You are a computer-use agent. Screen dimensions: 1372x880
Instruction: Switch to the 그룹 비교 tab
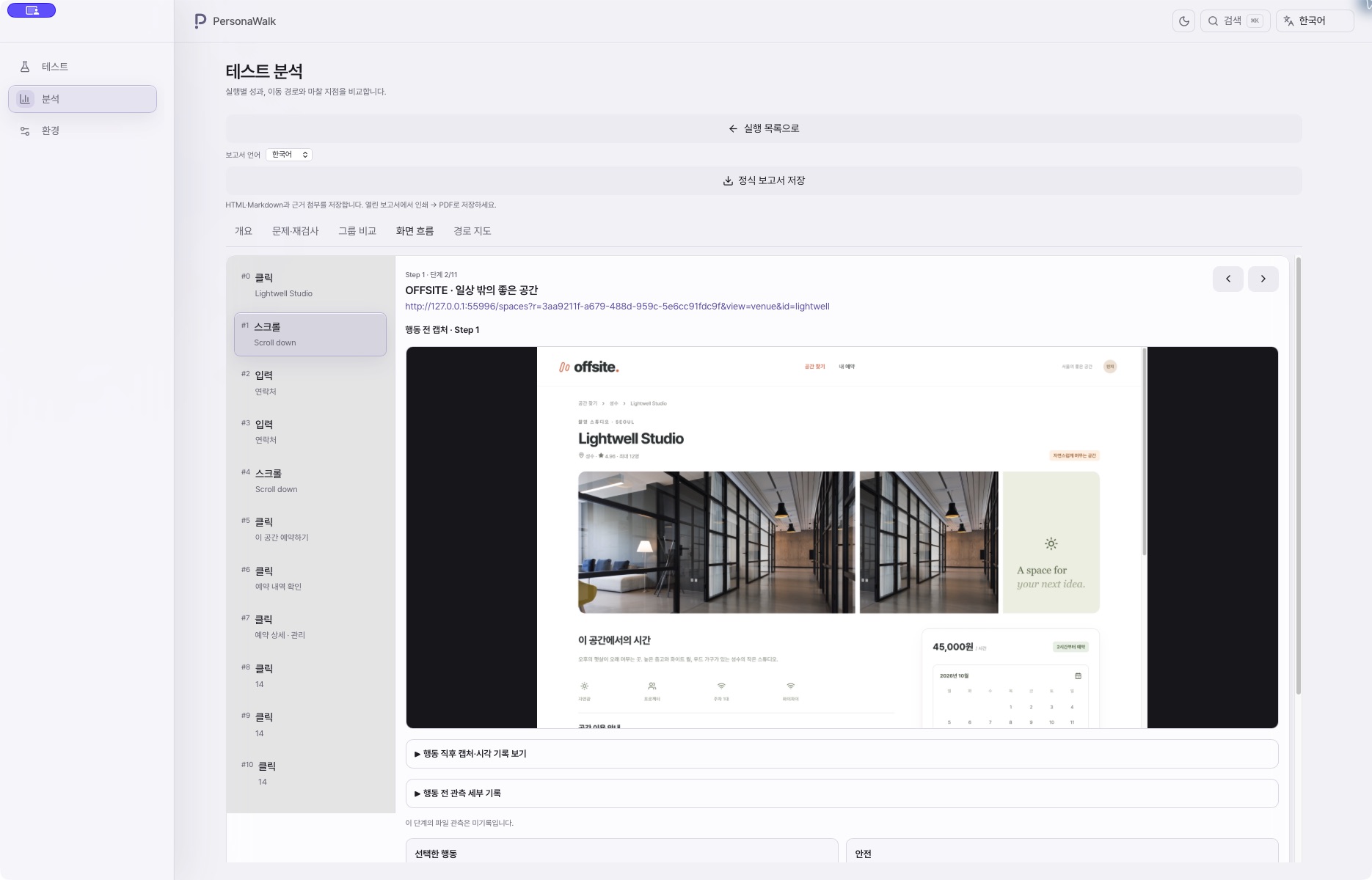click(357, 231)
